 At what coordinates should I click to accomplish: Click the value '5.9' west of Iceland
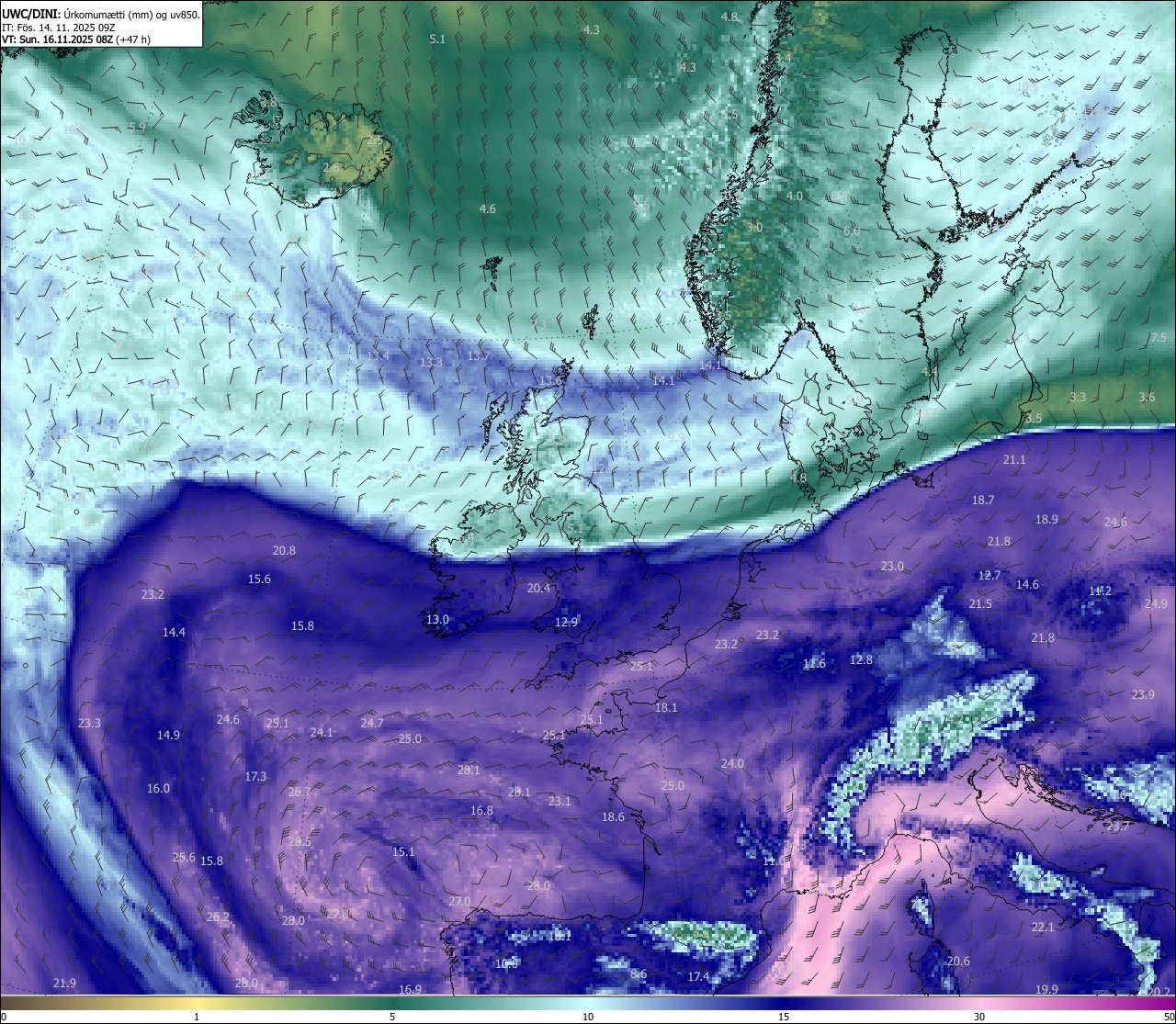137,127
